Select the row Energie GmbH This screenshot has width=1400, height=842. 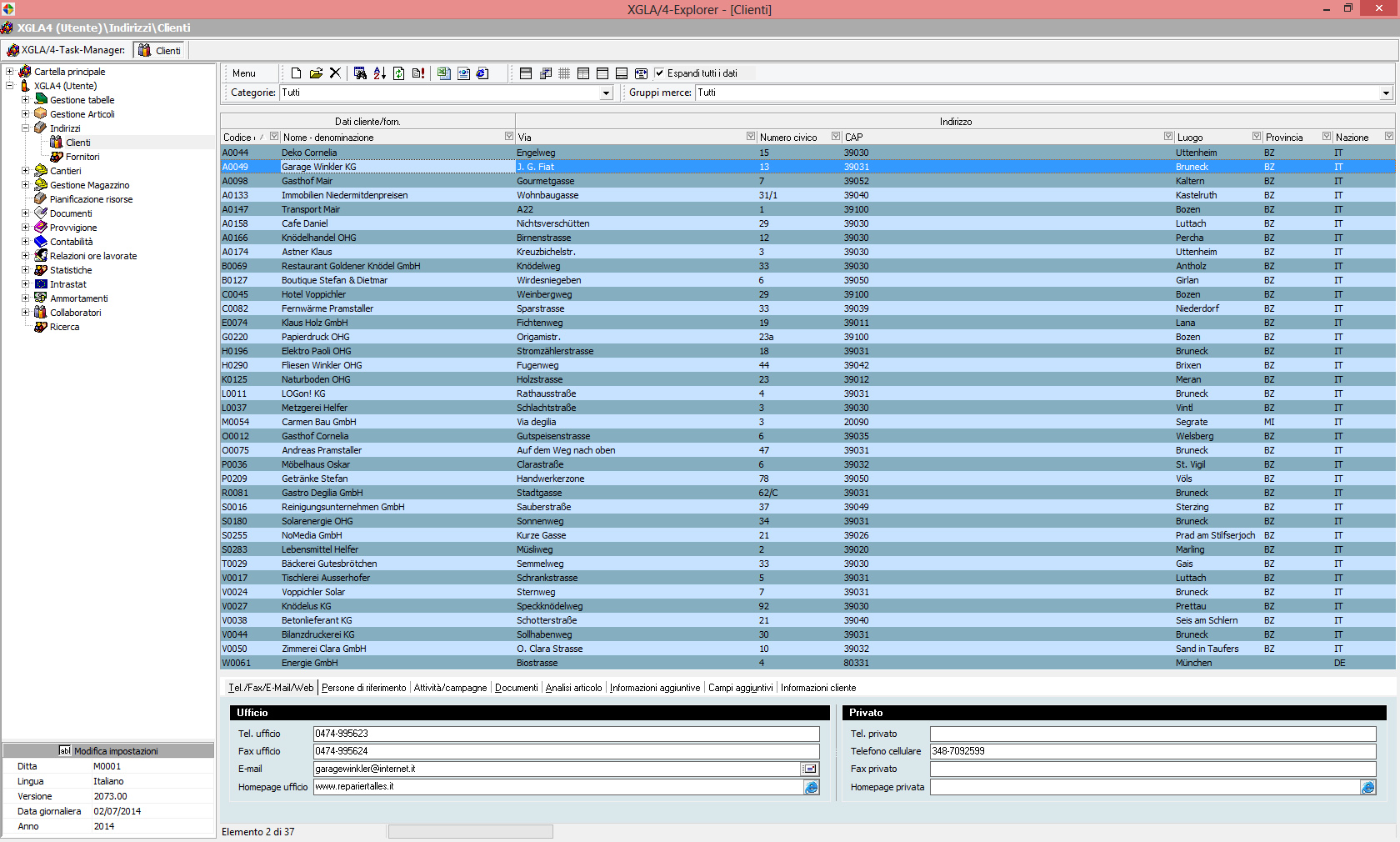pyautogui.click(x=807, y=663)
